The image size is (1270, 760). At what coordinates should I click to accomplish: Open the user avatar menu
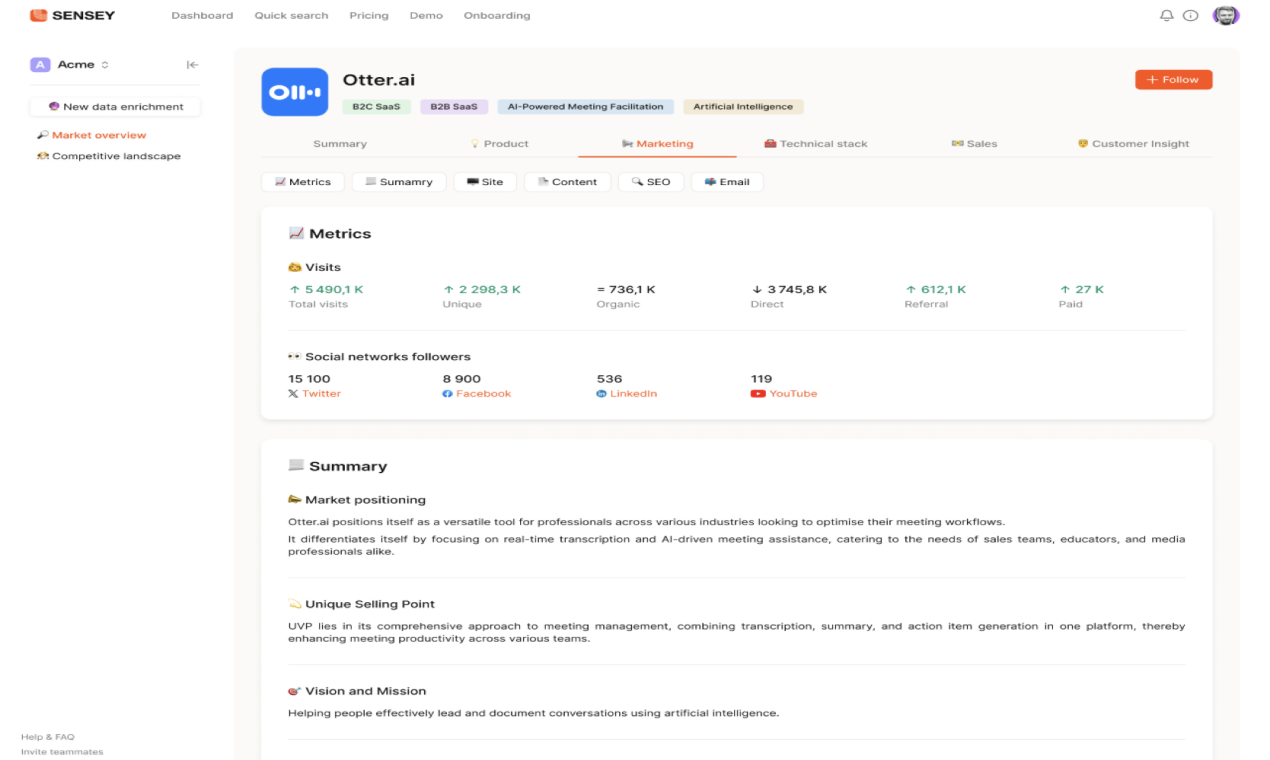coord(1226,15)
